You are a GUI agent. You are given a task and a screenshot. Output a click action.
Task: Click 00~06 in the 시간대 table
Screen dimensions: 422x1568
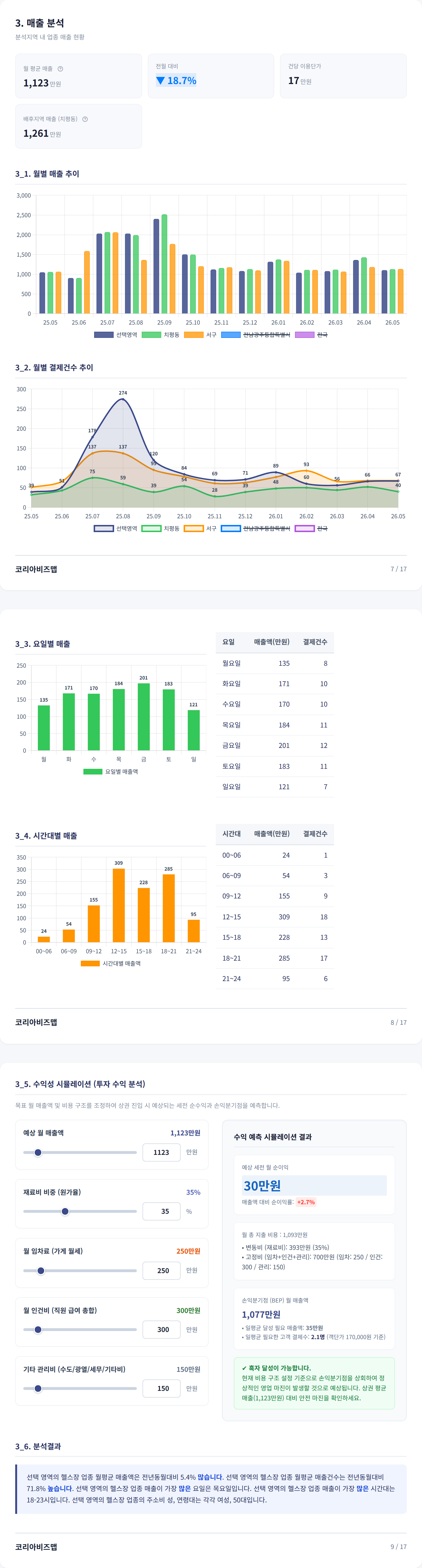click(231, 855)
